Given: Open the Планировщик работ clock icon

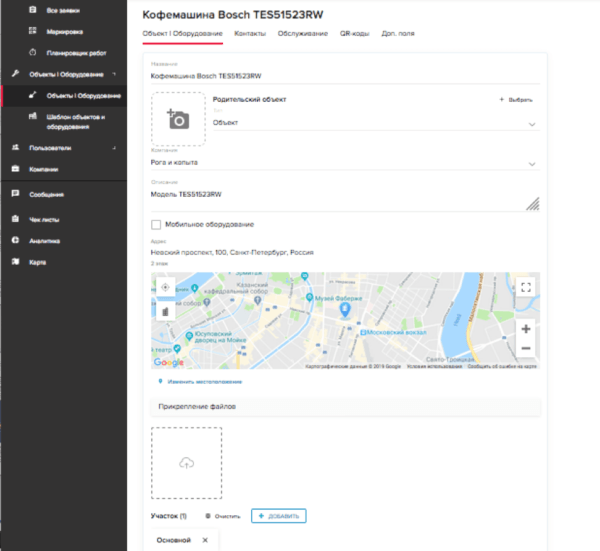Looking at the screenshot, I should [x=33, y=52].
